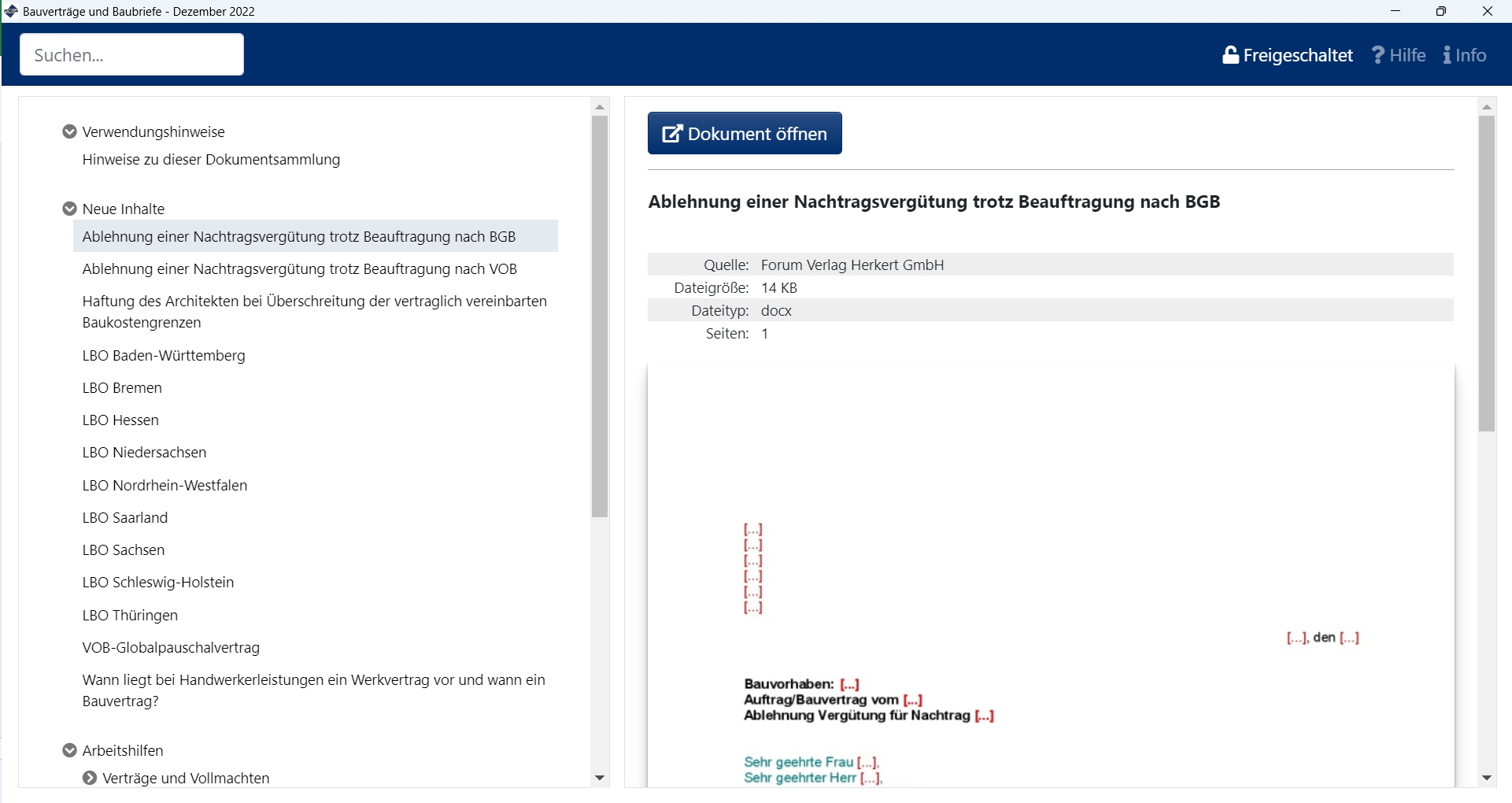Click the app icon in title bar
The height and width of the screenshot is (803, 1512).
(11, 11)
